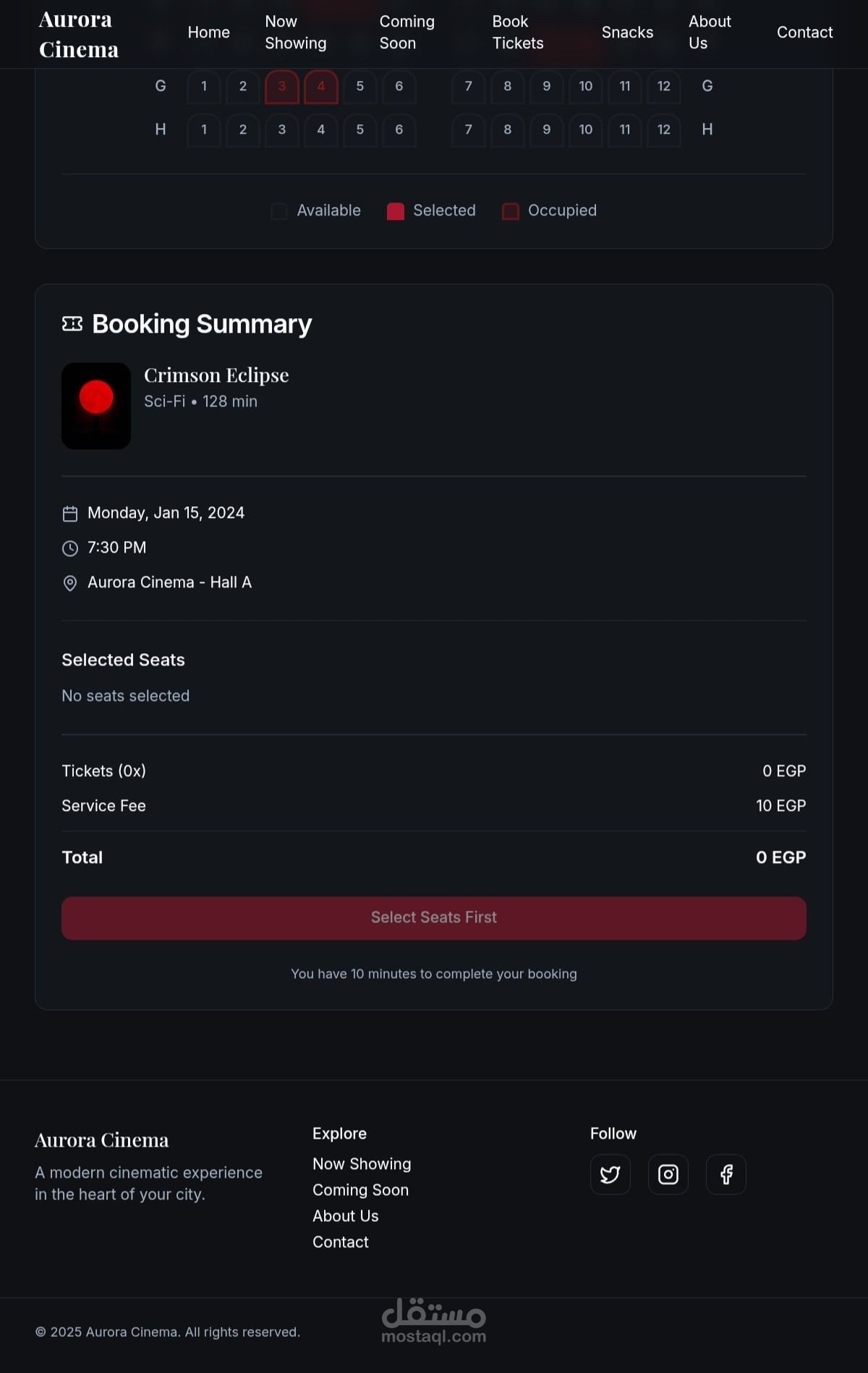Click the clock icon beside 7:30 PM

70,548
